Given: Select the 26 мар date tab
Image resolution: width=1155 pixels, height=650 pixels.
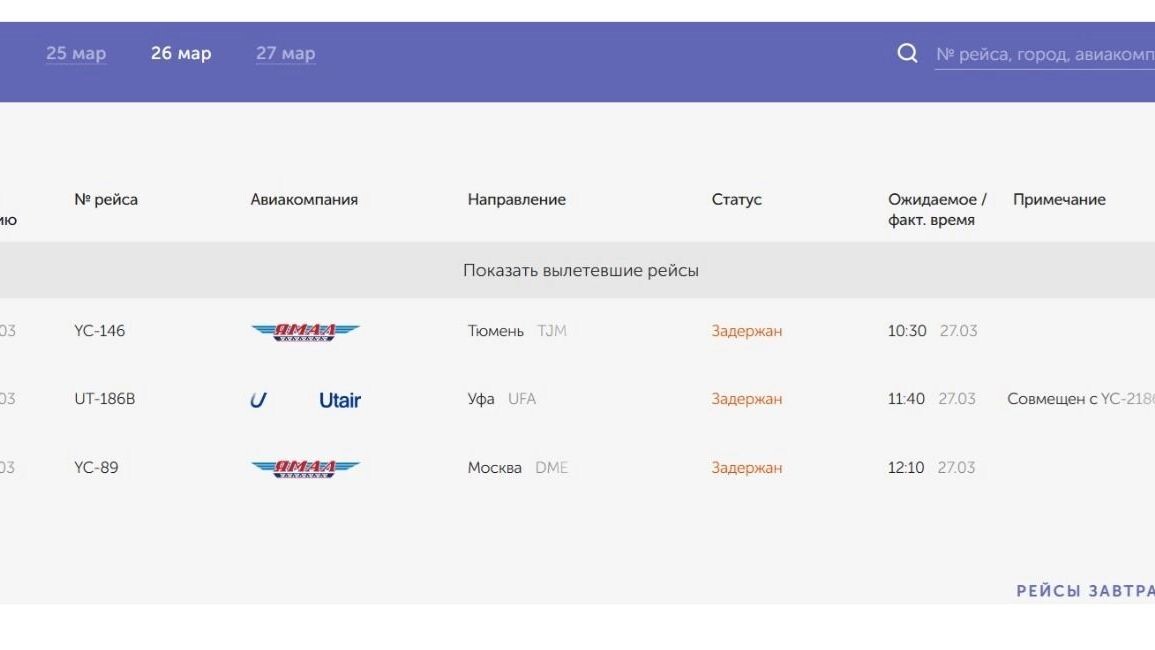Looking at the screenshot, I should (x=181, y=54).
